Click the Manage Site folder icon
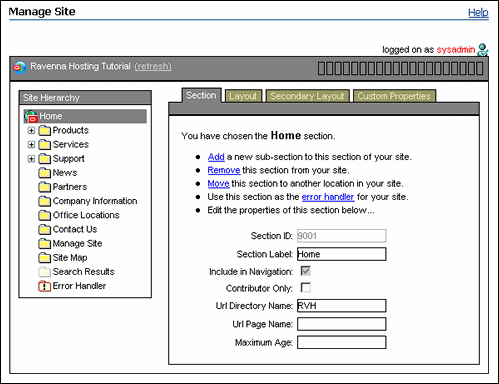The image size is (499, 384). 44,244
